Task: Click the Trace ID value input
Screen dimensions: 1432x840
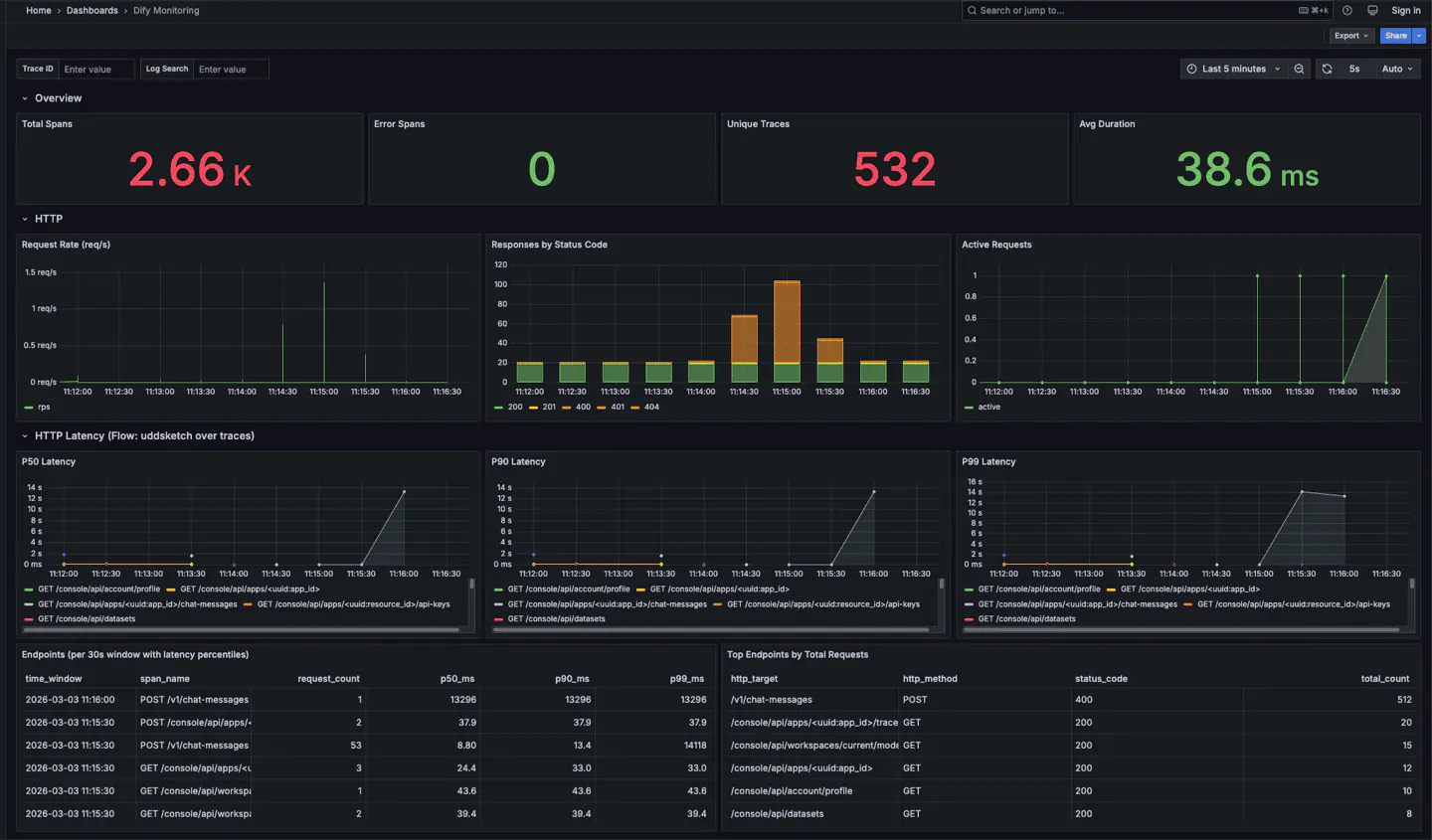Action: click(x=96, y=70)
